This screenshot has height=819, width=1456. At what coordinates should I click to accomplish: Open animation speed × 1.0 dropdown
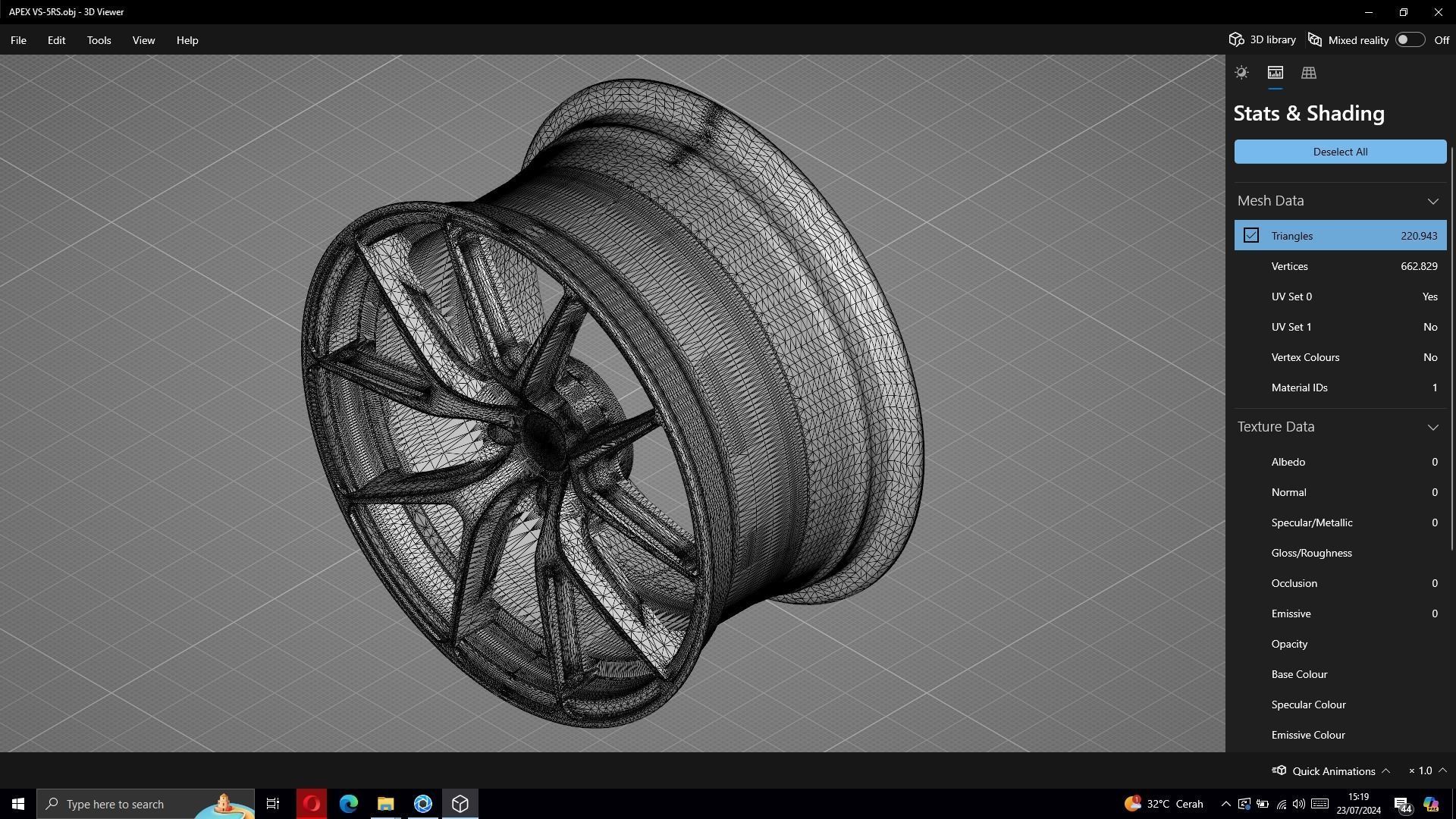point(1427,770)
